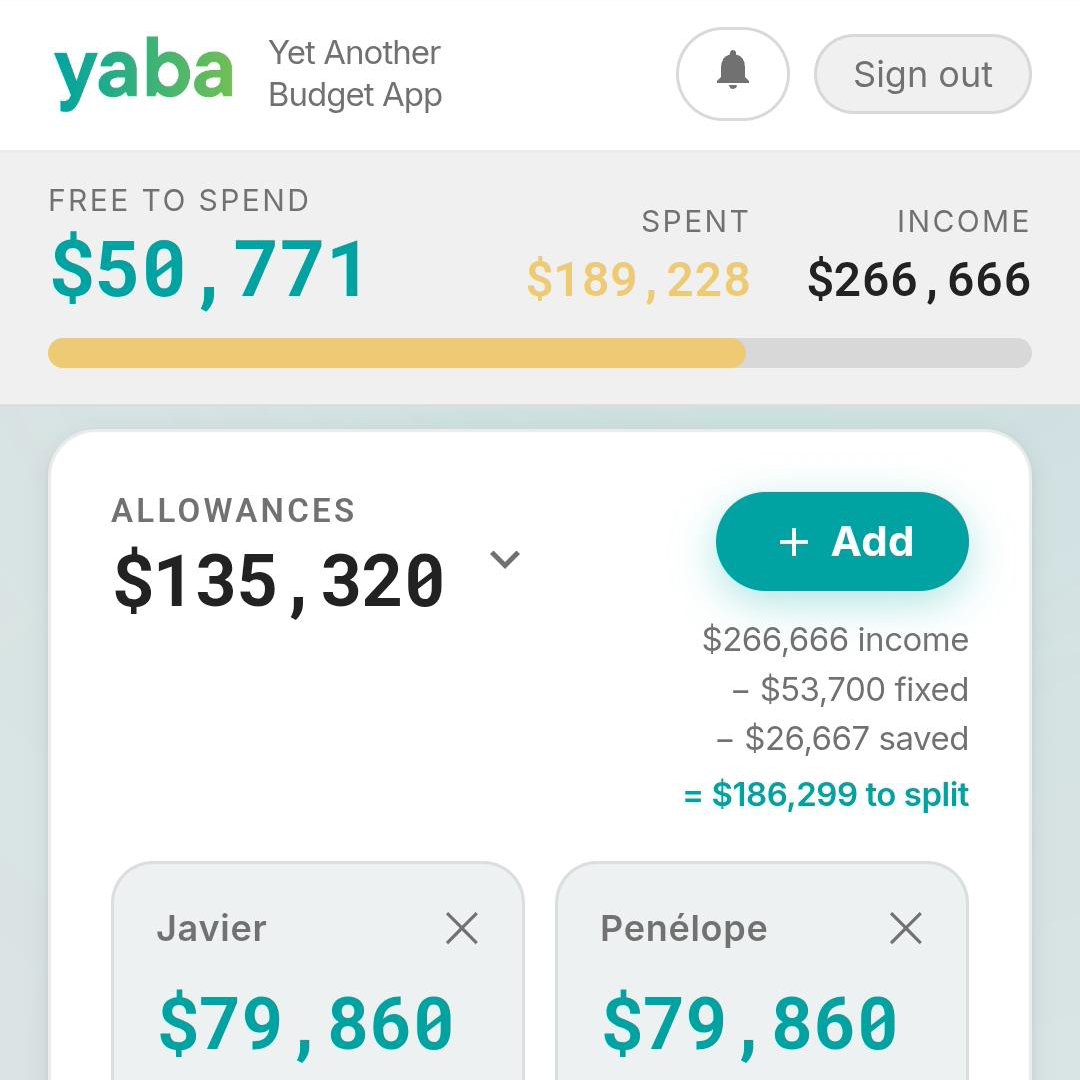
Task: Click Penélope's $79,860 allowance amount
Action: [750, 1024]
